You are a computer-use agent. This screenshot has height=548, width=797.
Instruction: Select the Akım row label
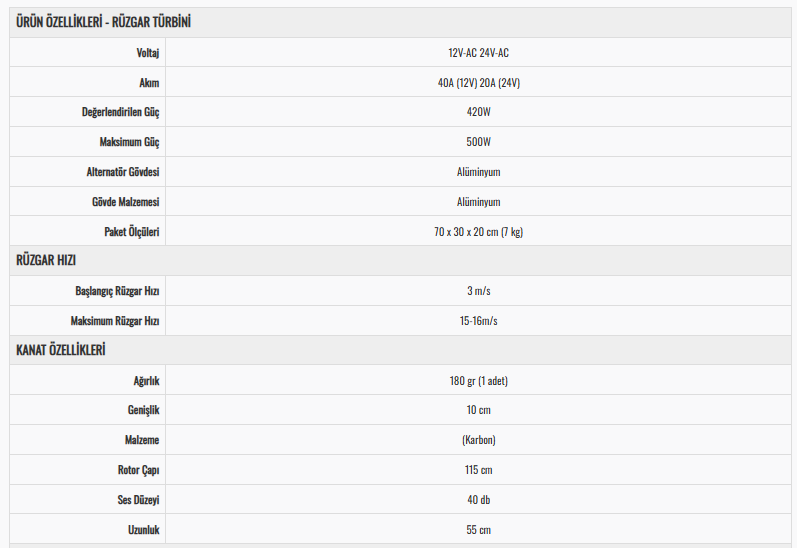point(149,82)
